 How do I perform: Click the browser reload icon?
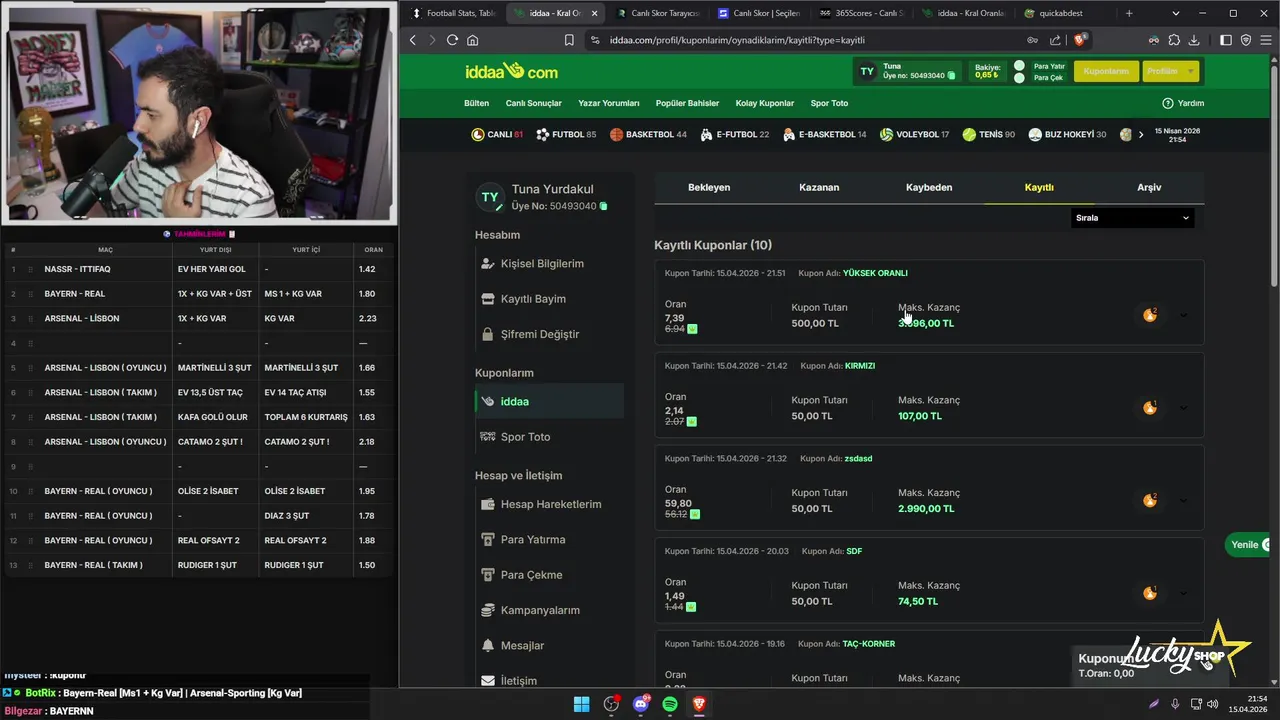tap(452, 40)
